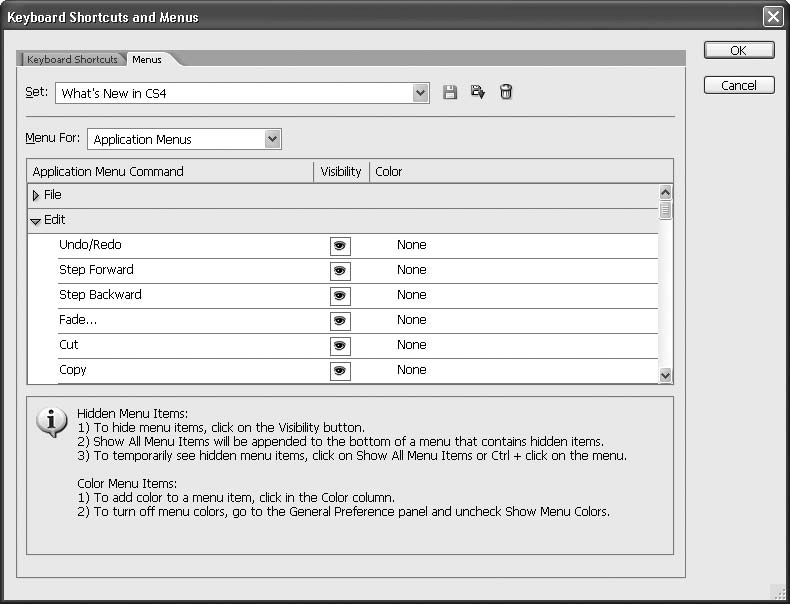Set color for Undo/Redo from None
The height and width of the screenshot is (604, 790).
[x=411, y=245]
